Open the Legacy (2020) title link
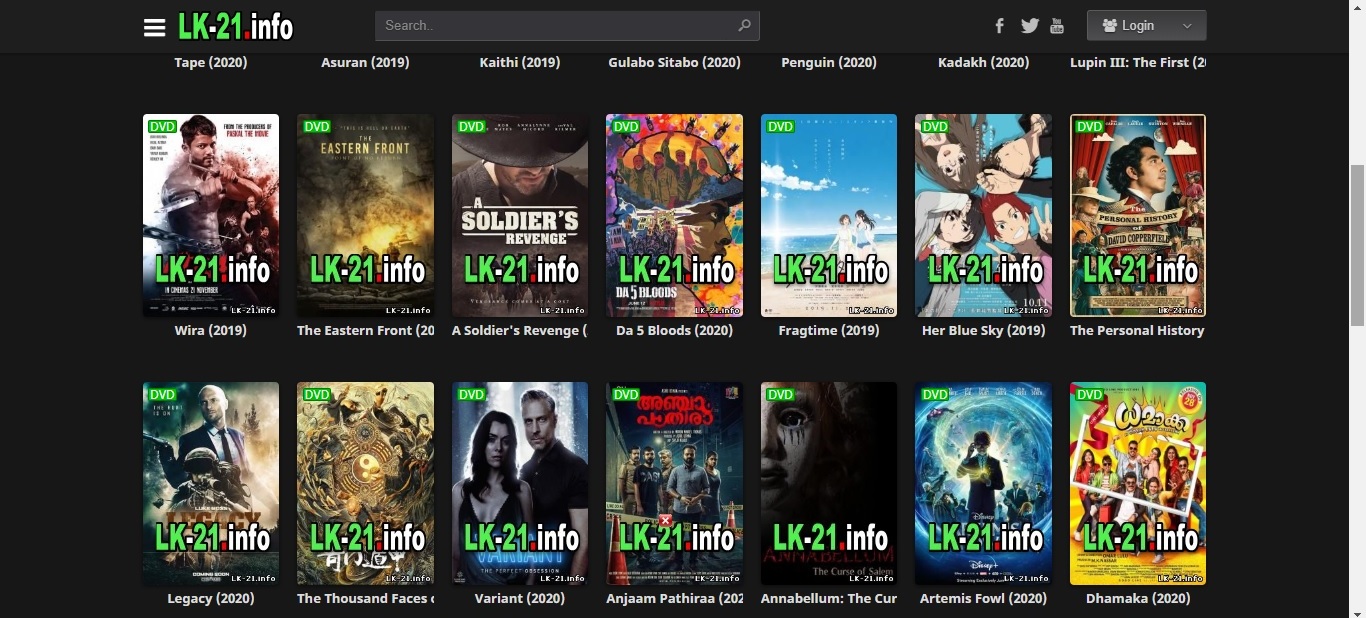This screenshot has height=618, width=1366. coord(211,598)
